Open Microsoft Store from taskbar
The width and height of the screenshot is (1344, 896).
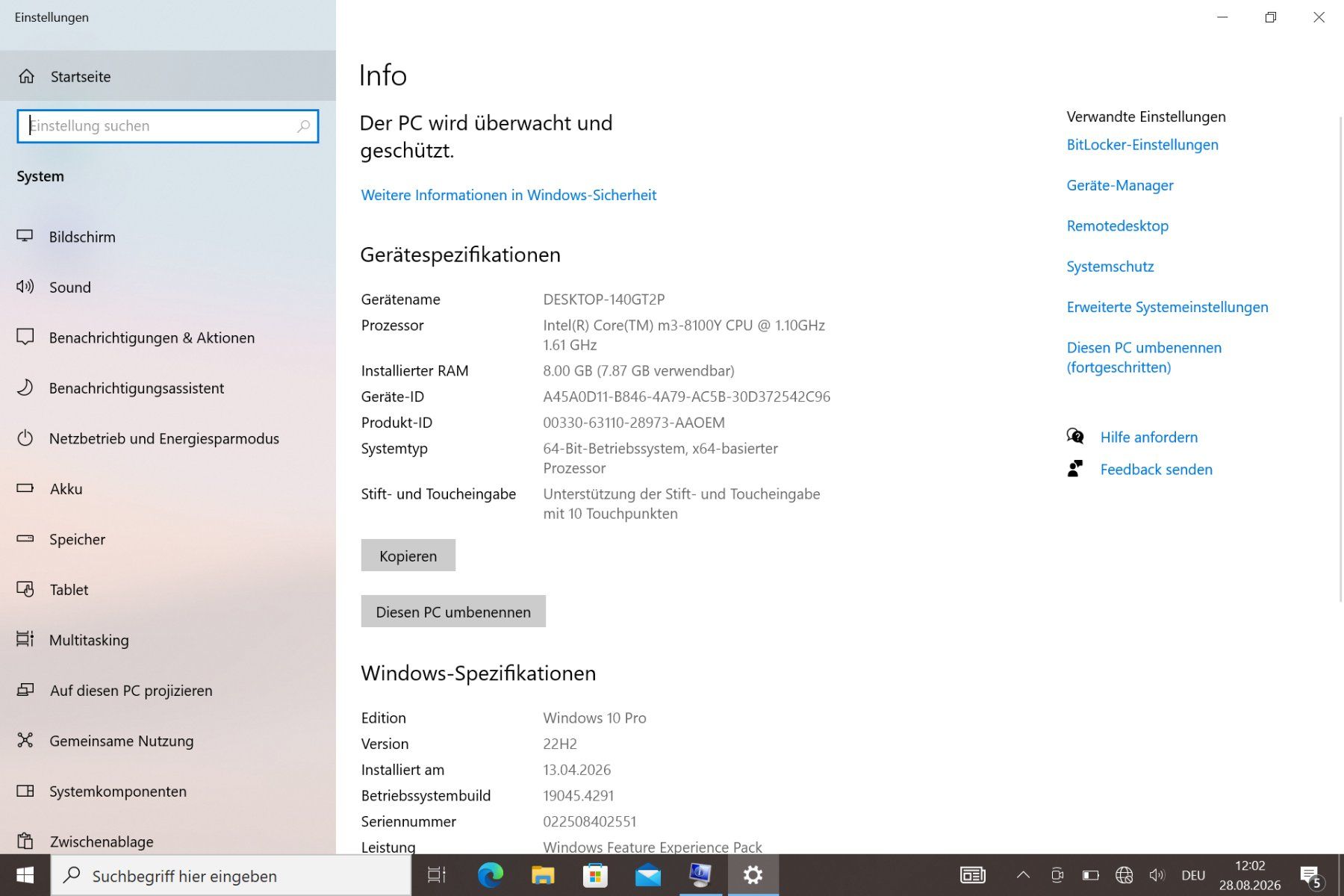[x=595, y=875]
